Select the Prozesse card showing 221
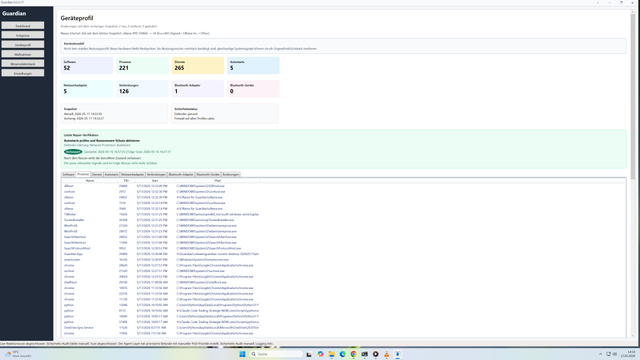The width and height of the screenshot is (640, 360). [142, 65]
